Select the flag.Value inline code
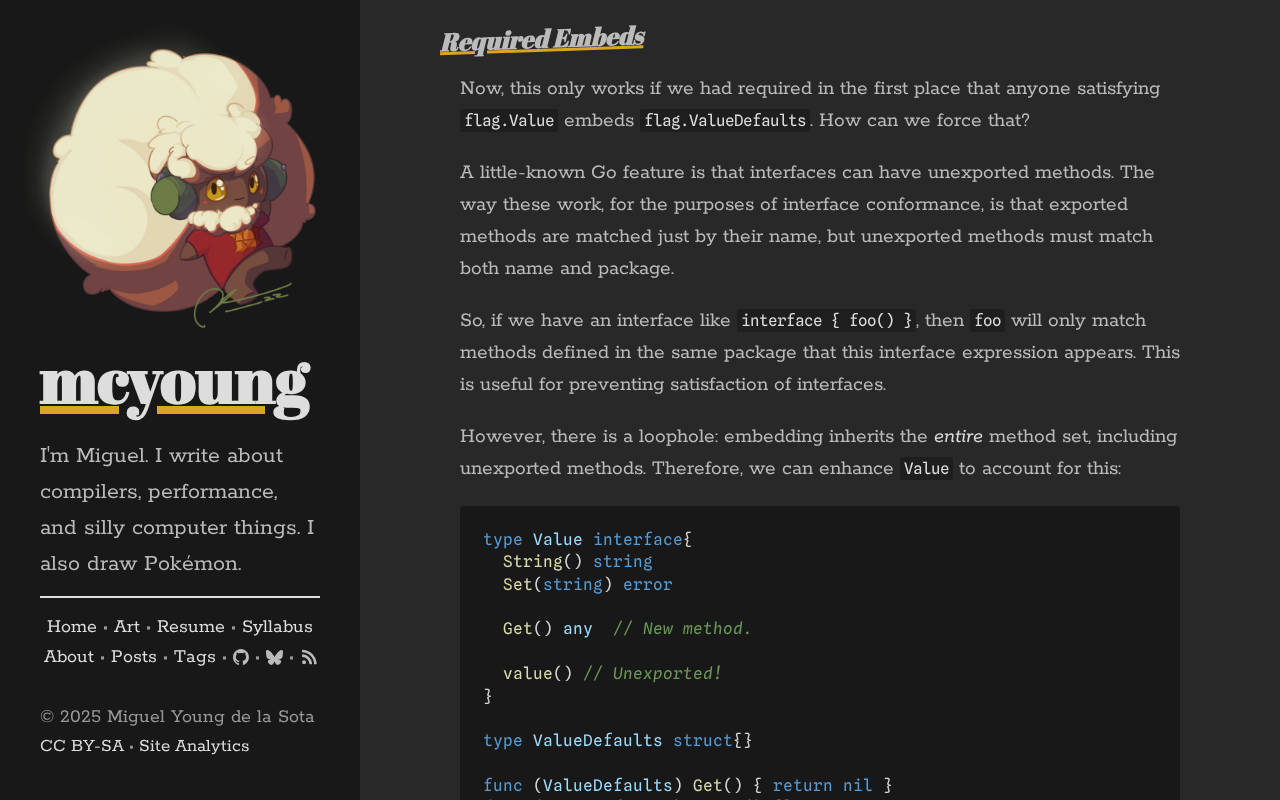This screenshot has height=800, width=1280. [508, 118]
